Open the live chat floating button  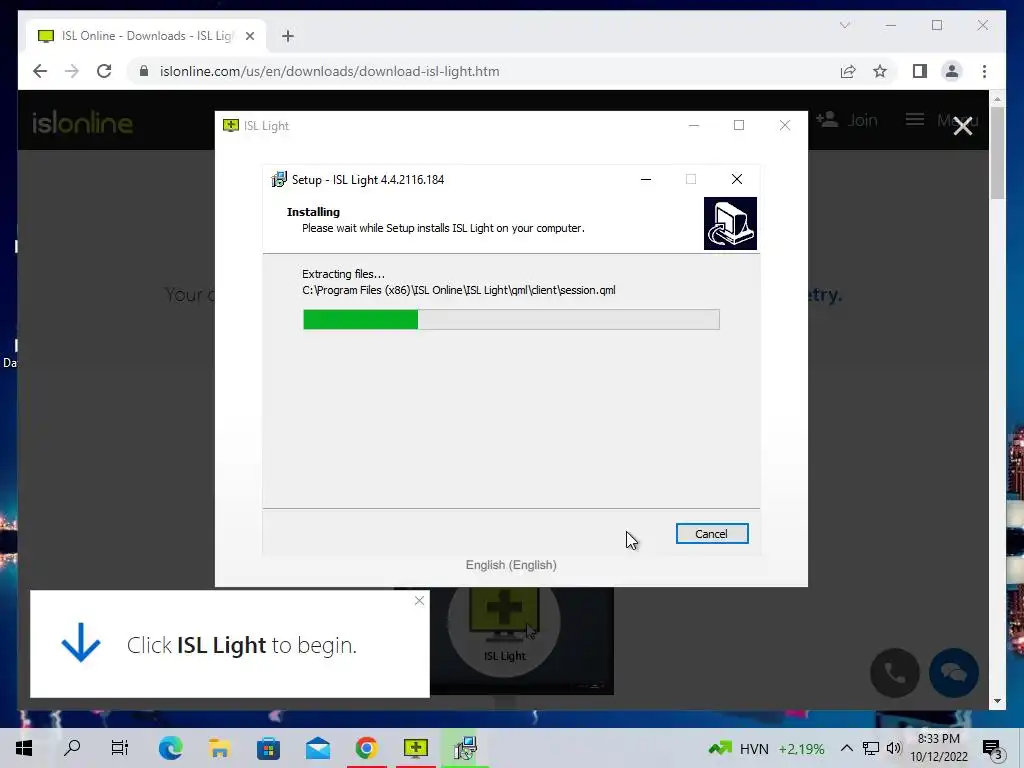953,673
